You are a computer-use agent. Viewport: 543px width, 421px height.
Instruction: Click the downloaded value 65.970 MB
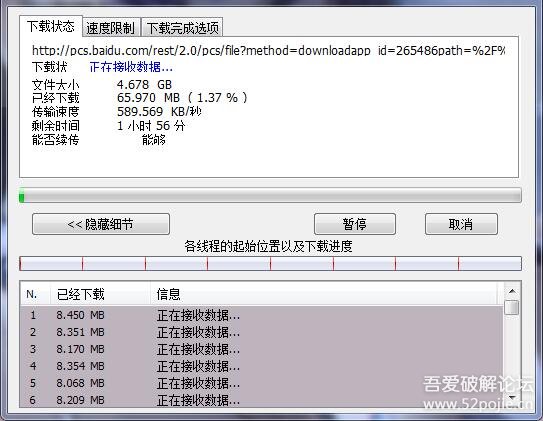coord(148,98)
